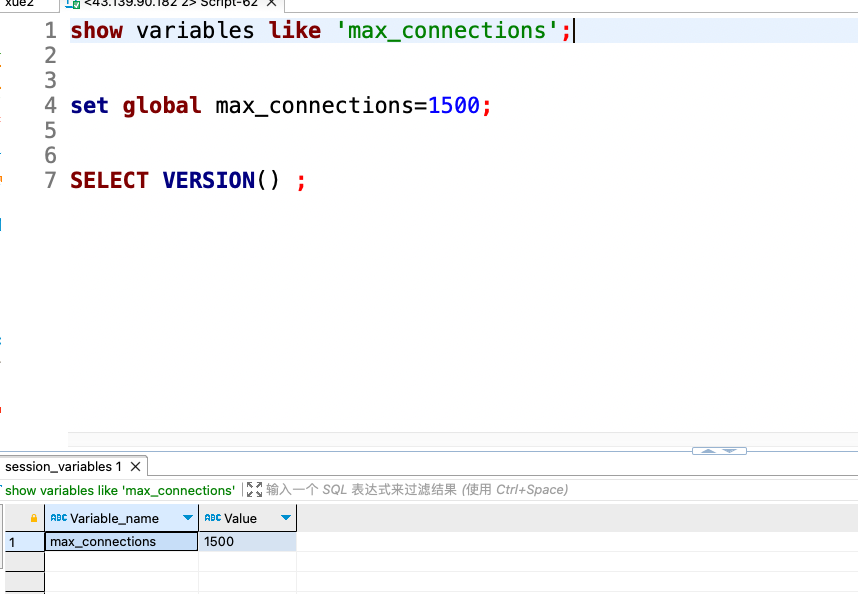Viewport: 858px width, 594px height.
Task: Select the 1500 value cell
Action: pos(247,541)
